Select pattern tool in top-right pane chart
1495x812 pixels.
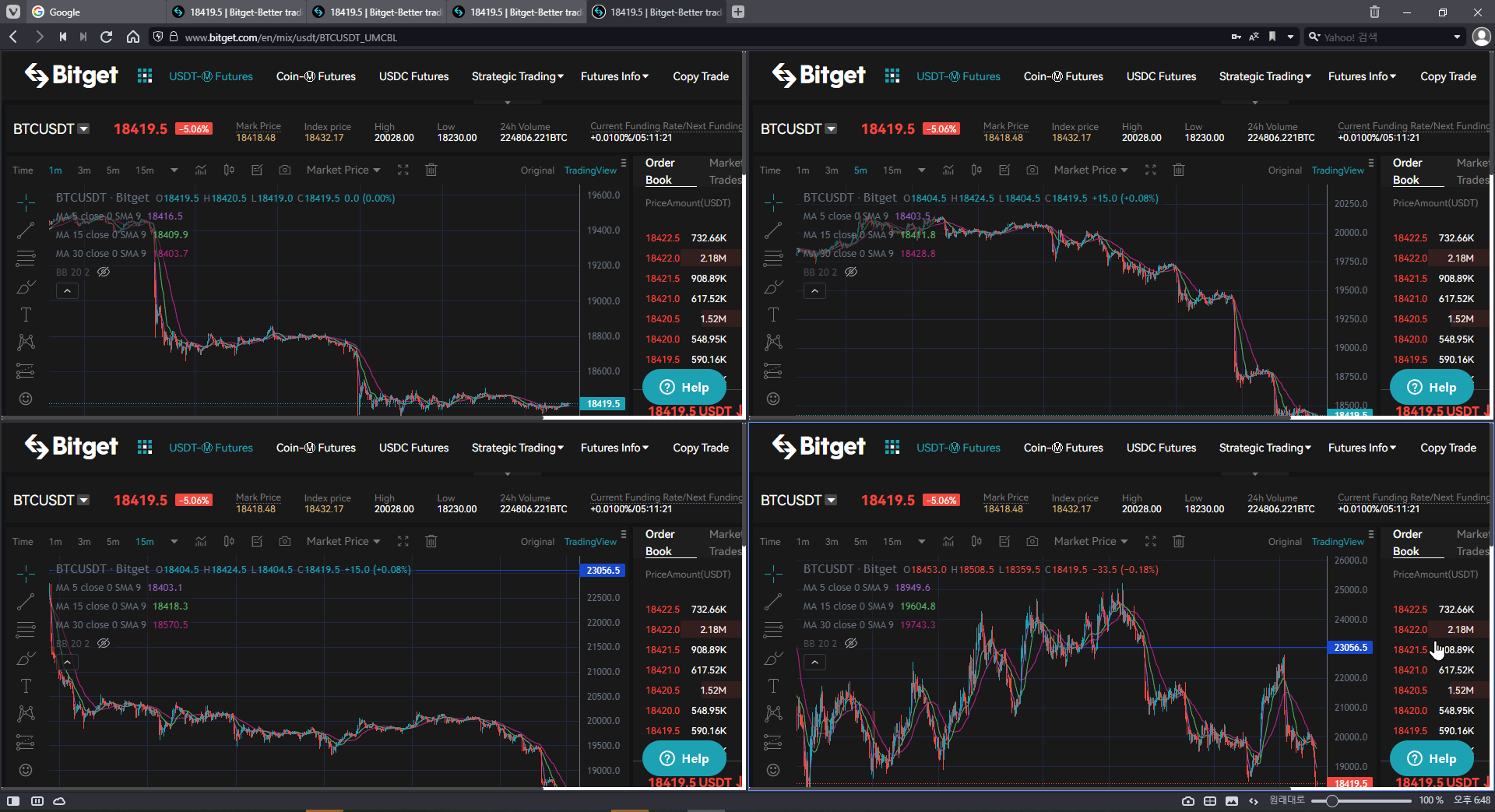pyautogui.click(x=773, y=342)
